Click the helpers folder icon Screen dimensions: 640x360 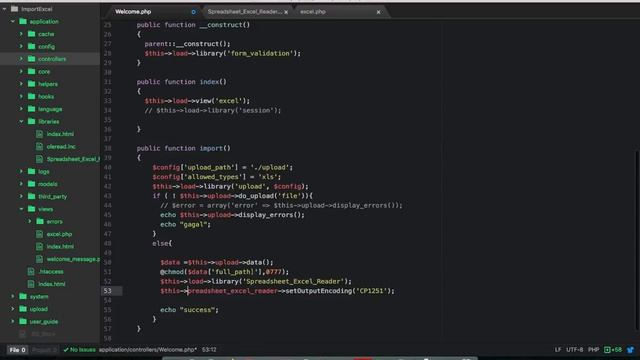pos(31,84)
